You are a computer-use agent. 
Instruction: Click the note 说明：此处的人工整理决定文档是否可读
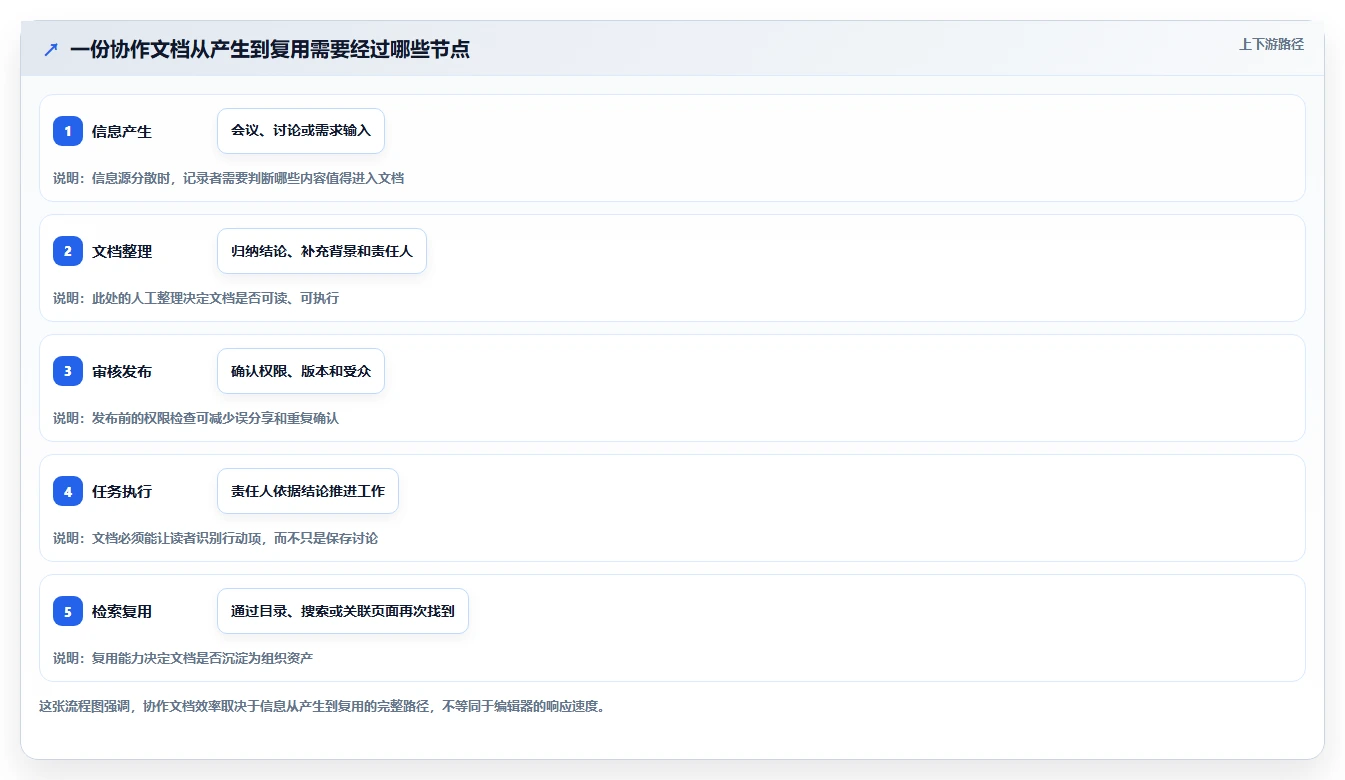196,298
